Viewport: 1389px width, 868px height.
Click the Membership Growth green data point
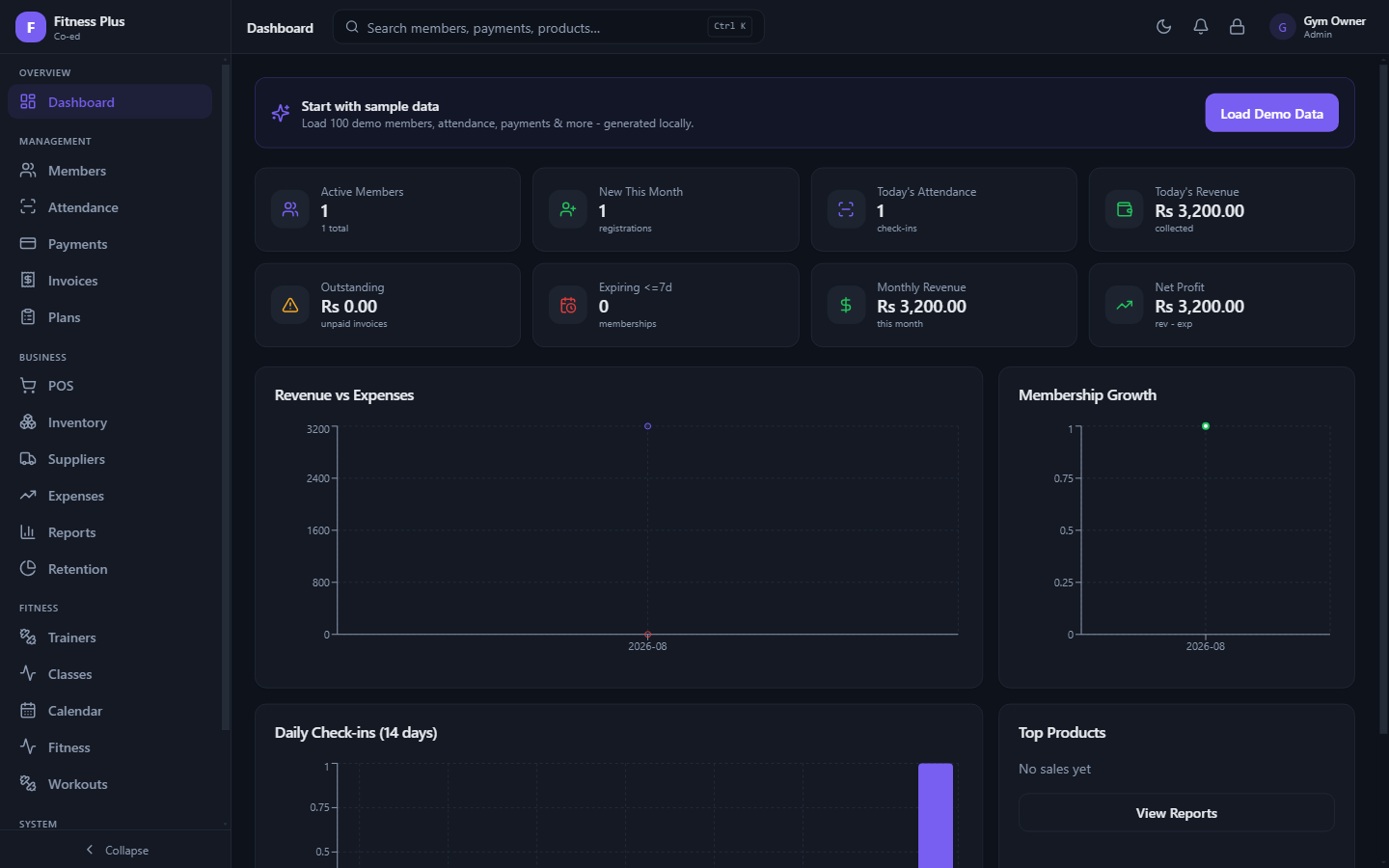[x=1206, y=426]
